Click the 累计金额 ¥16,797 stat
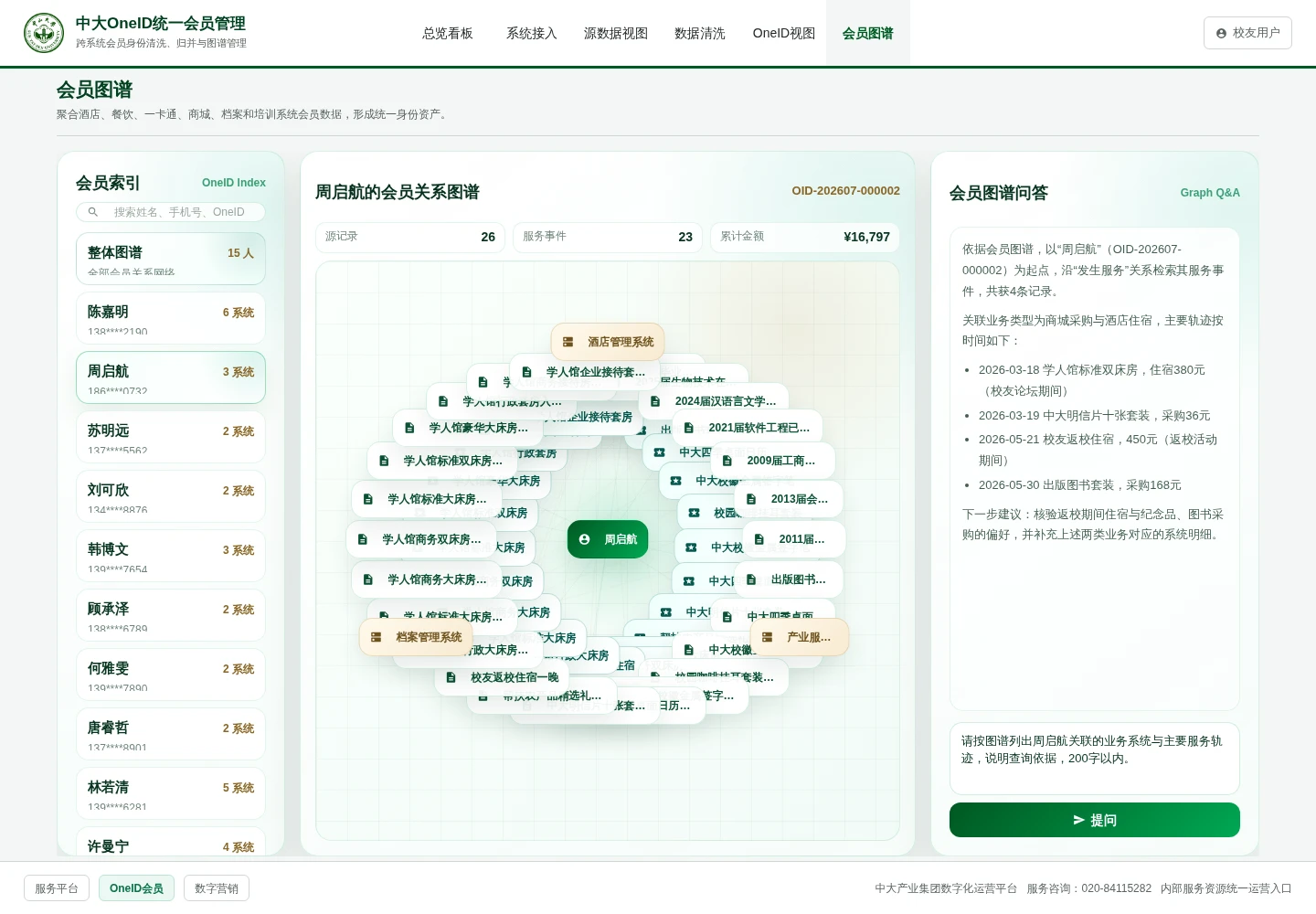Screen dimensions: 1316x914 (x=805, y=237)
